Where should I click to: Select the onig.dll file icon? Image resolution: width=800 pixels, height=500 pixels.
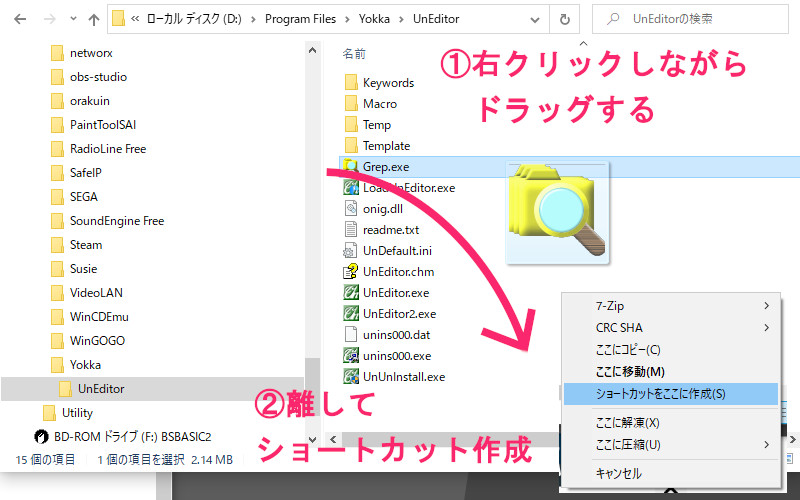(x=351, y=208)
